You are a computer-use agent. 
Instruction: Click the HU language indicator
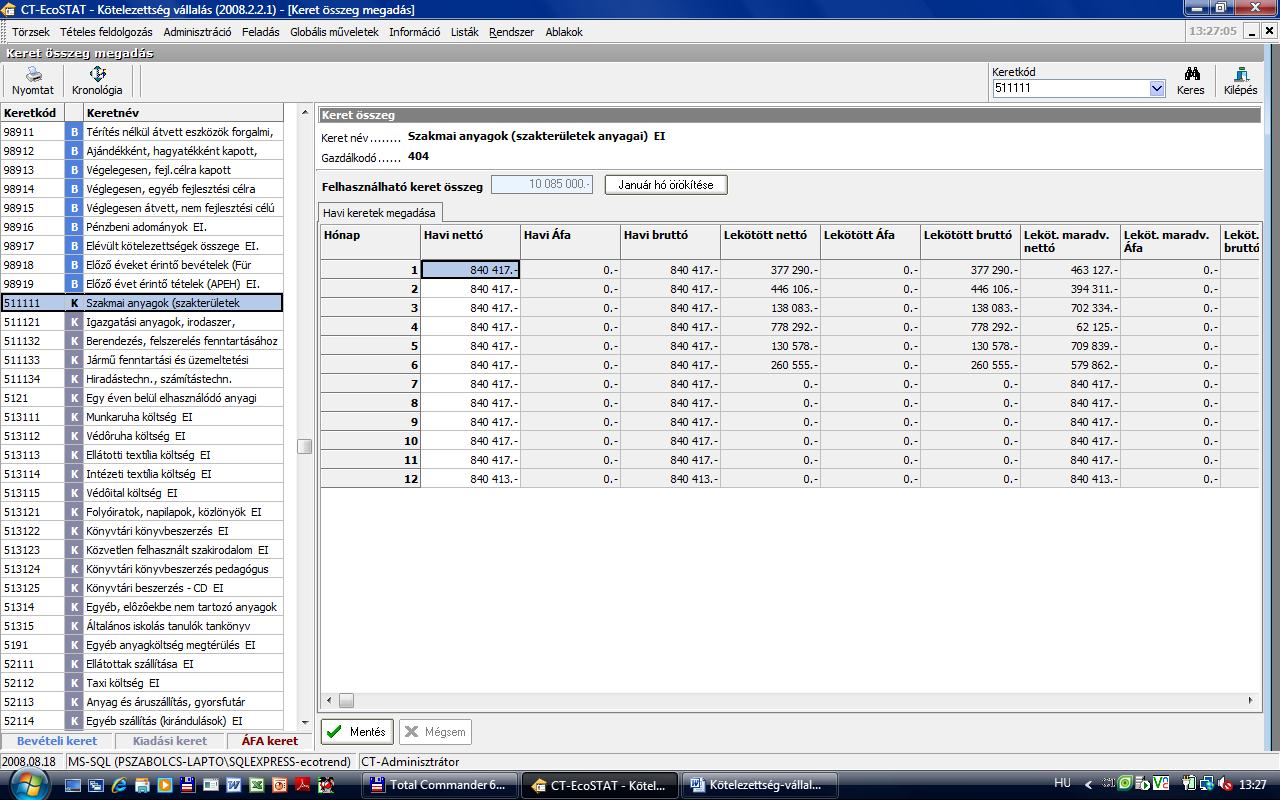(x=1062, y=784)
